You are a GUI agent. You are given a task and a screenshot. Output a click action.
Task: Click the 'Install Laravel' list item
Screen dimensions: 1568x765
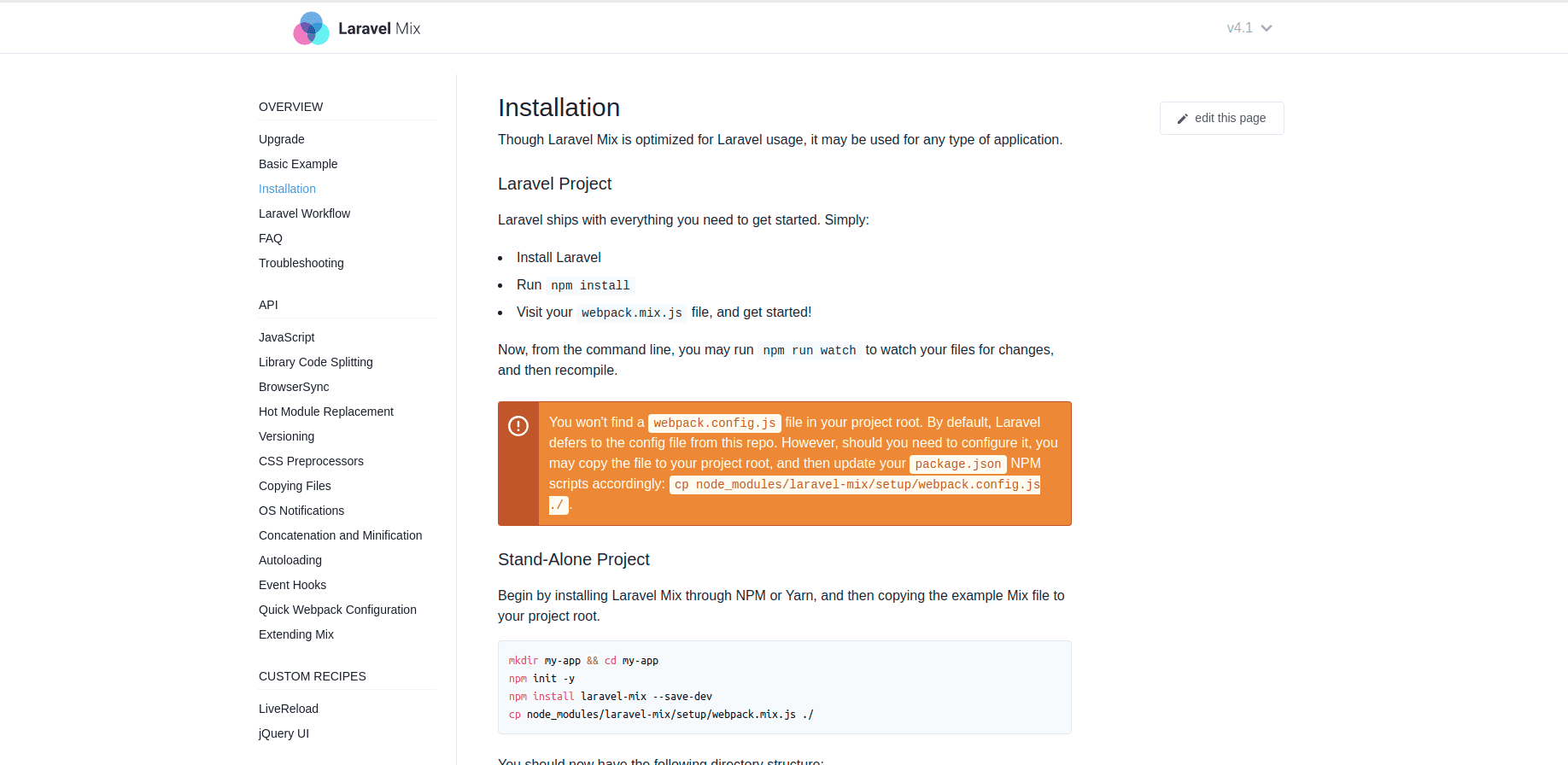click(x=559, y=257)
